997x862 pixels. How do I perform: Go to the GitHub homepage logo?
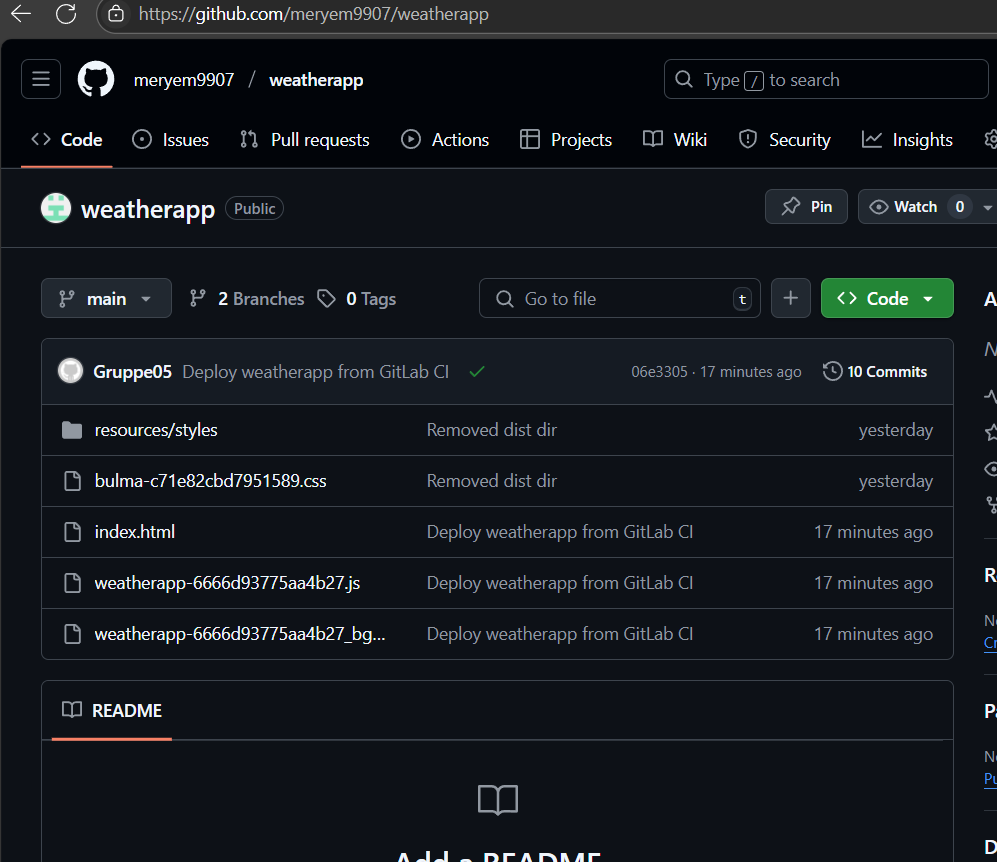pos(96,79)
